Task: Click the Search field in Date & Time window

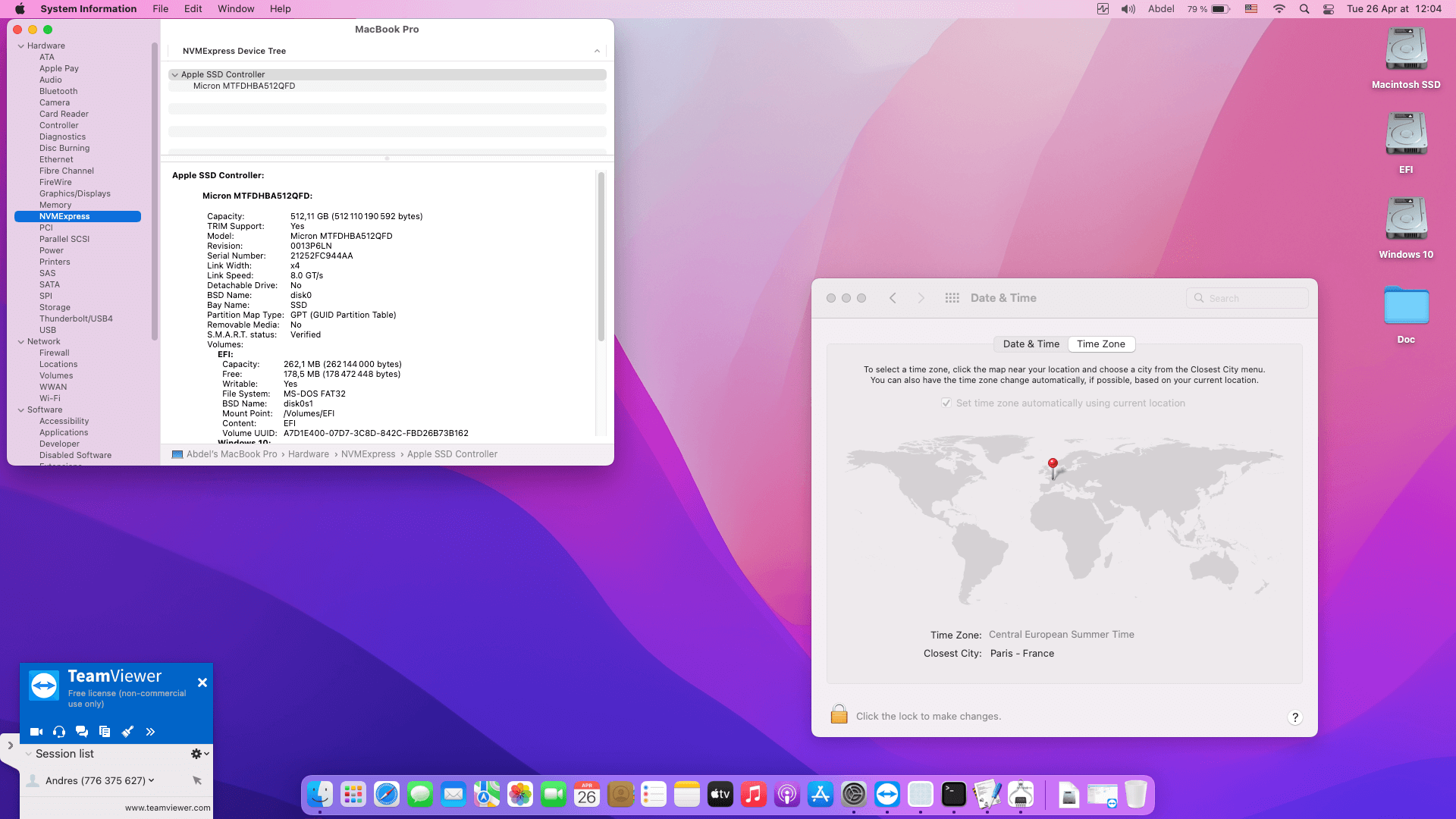Action: tap(1247, 299)
